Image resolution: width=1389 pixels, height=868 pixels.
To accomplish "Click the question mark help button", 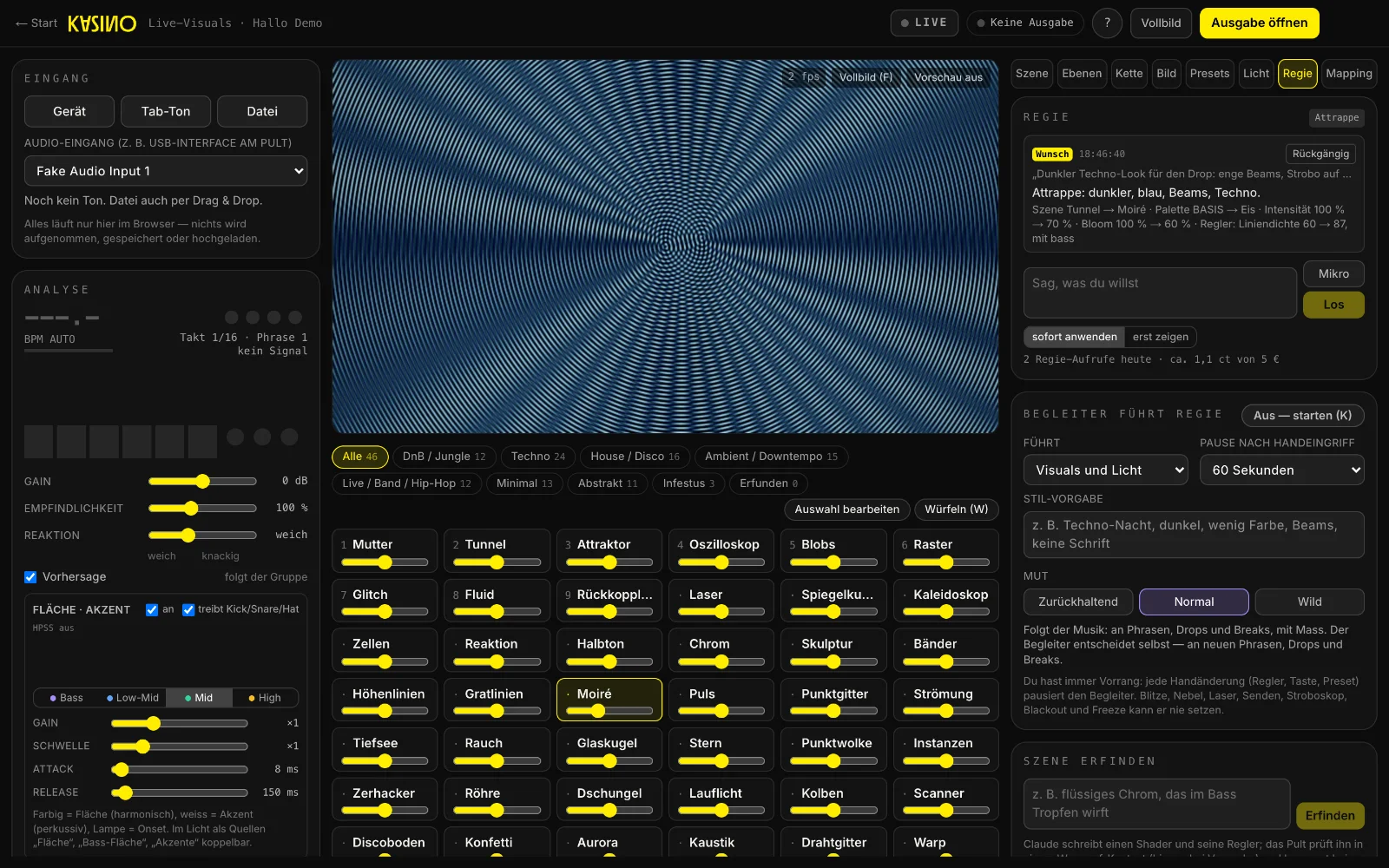I will click(x=1107, y=23).
